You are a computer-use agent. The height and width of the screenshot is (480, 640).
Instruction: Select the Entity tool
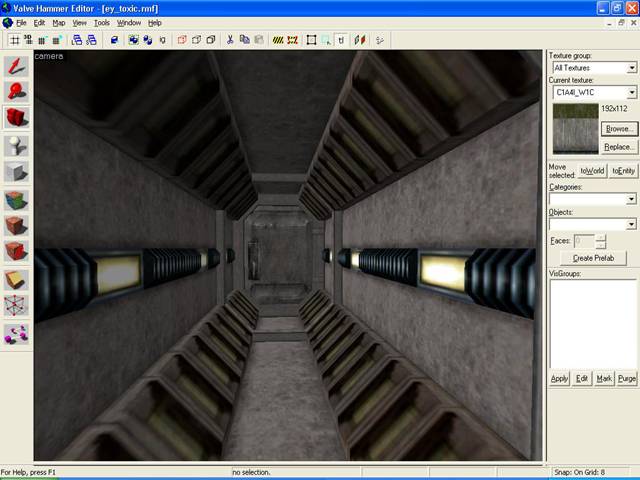[16, 145]
